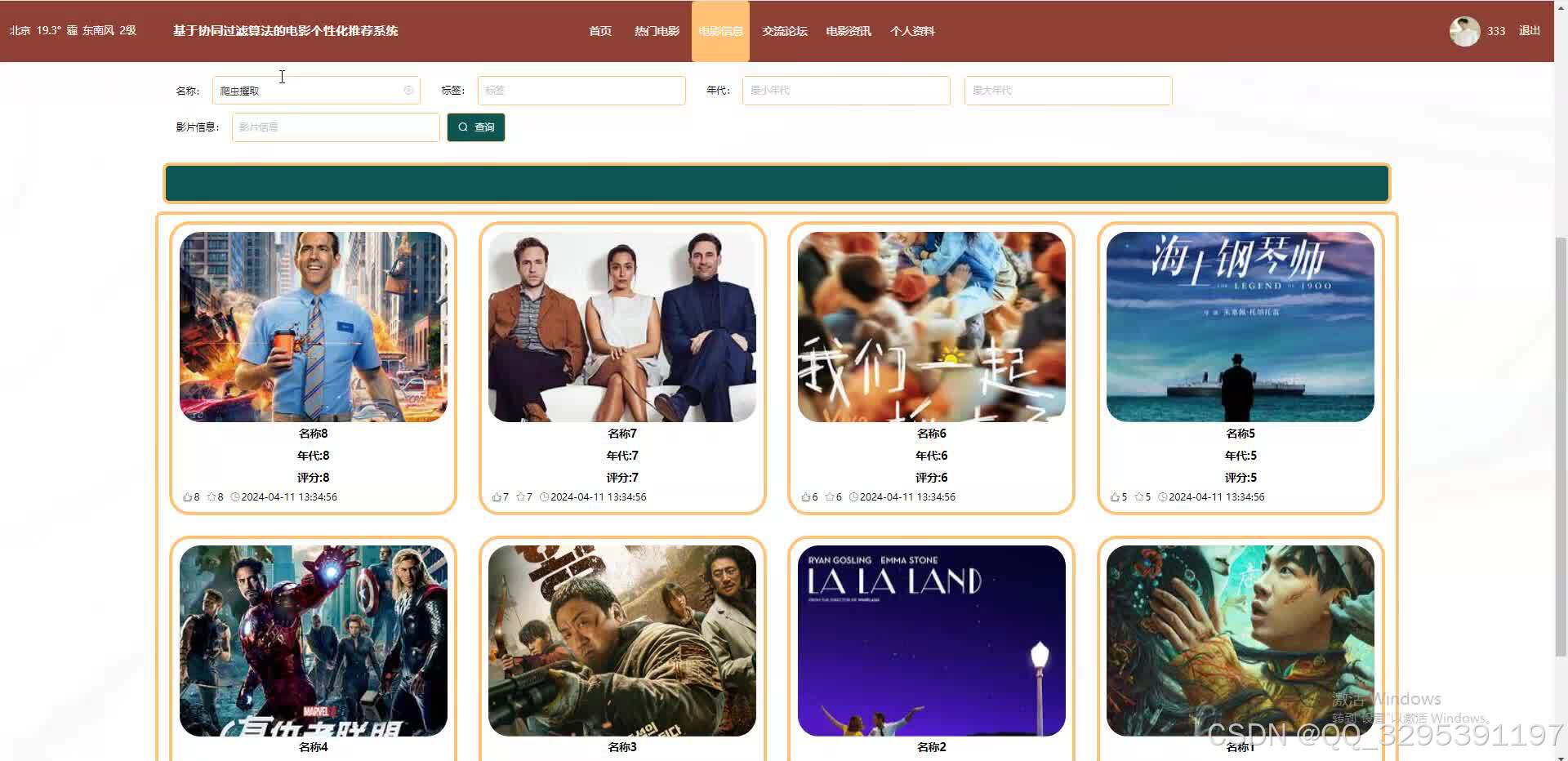Click clock icon on 名称7 card
This screenshot has width=1568, height=761.
(x=544, y=496)
